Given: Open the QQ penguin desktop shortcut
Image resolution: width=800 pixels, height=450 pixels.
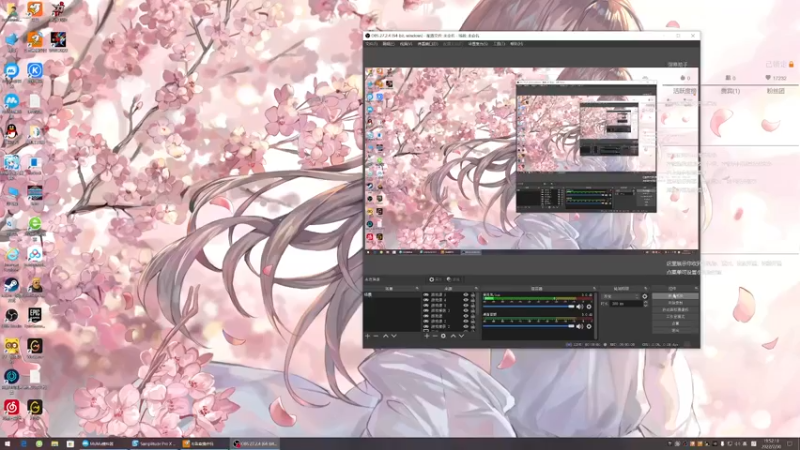Looking at the screenshot, I should pyautogui.click(x=12, y=133).
